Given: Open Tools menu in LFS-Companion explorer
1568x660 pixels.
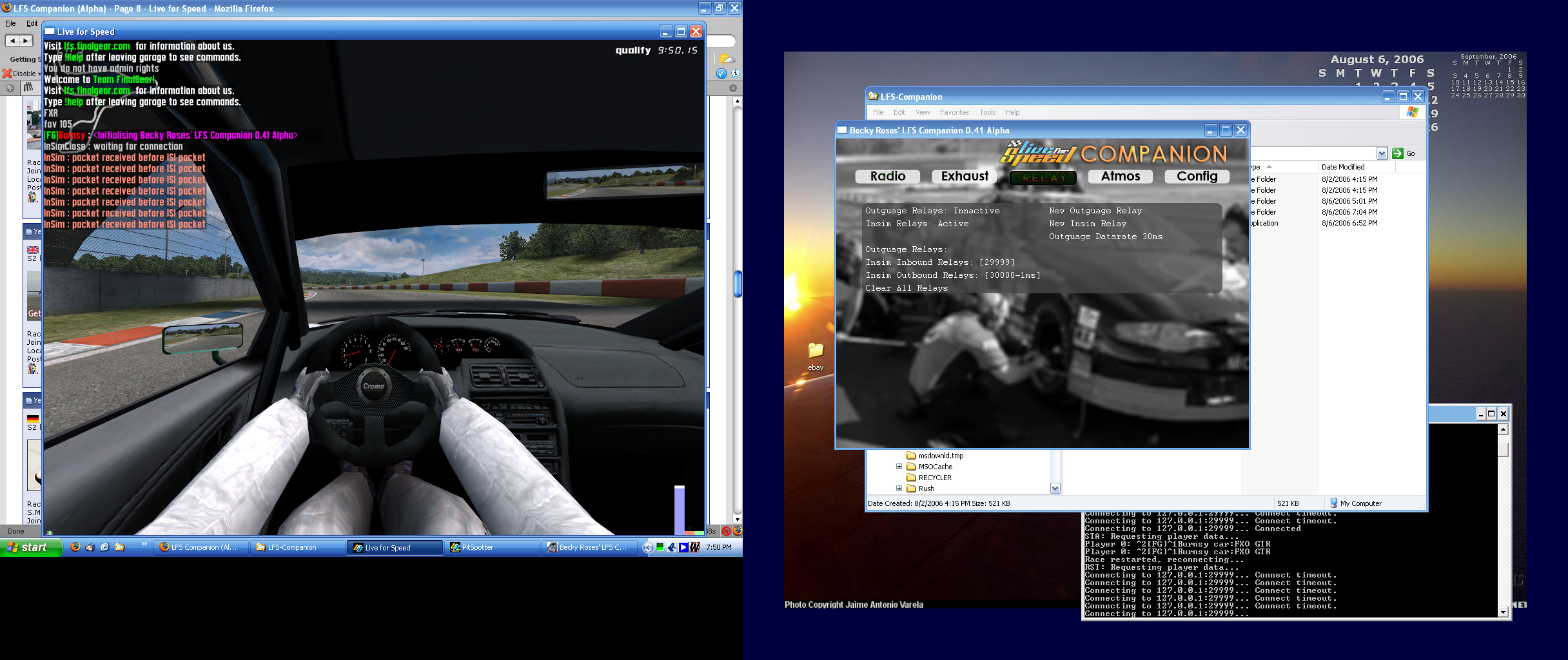Looking at the screenshot, I should (x=988, y=112).
